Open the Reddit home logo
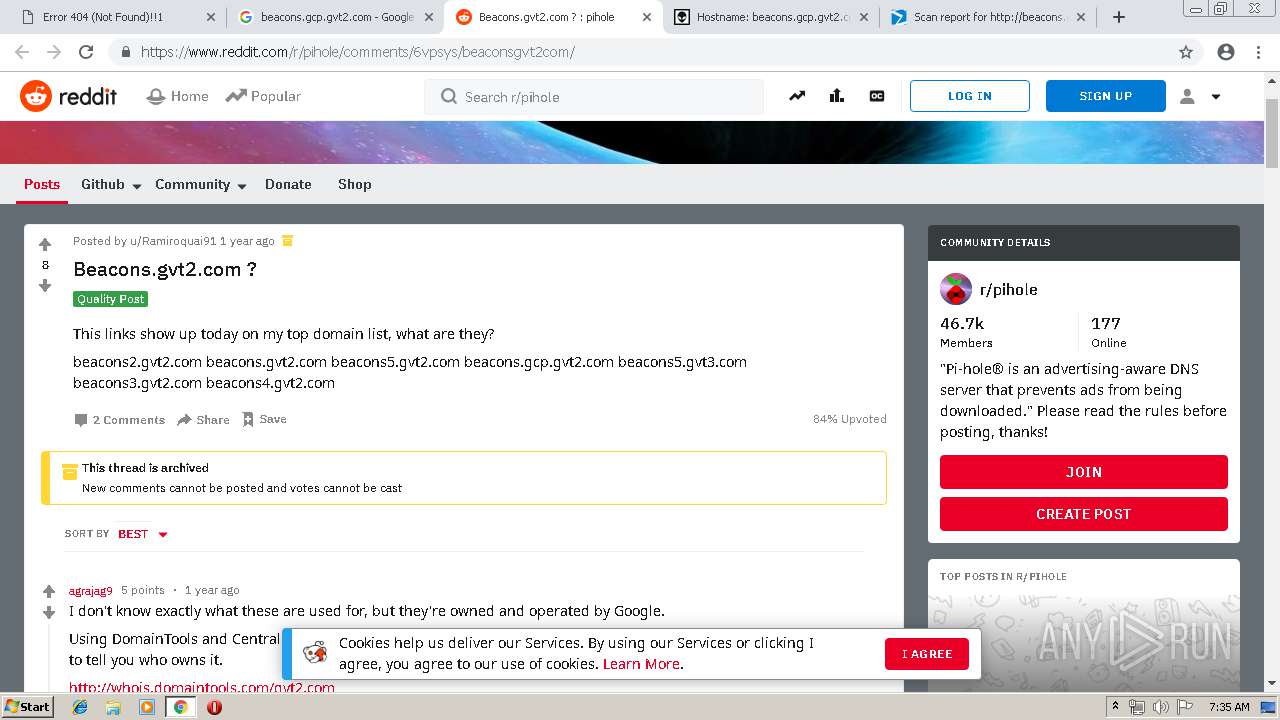The width and height of the screenshot is (1280, 720). tap(68, 96)
